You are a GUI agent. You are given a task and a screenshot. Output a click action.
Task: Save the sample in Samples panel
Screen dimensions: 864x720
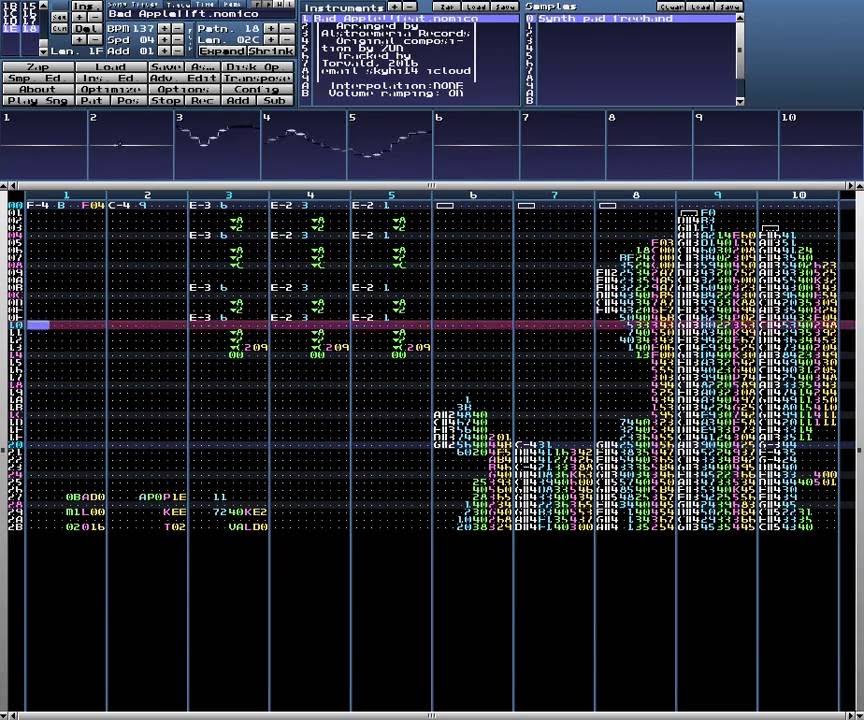pyautogui.click(x=729, y=7)
